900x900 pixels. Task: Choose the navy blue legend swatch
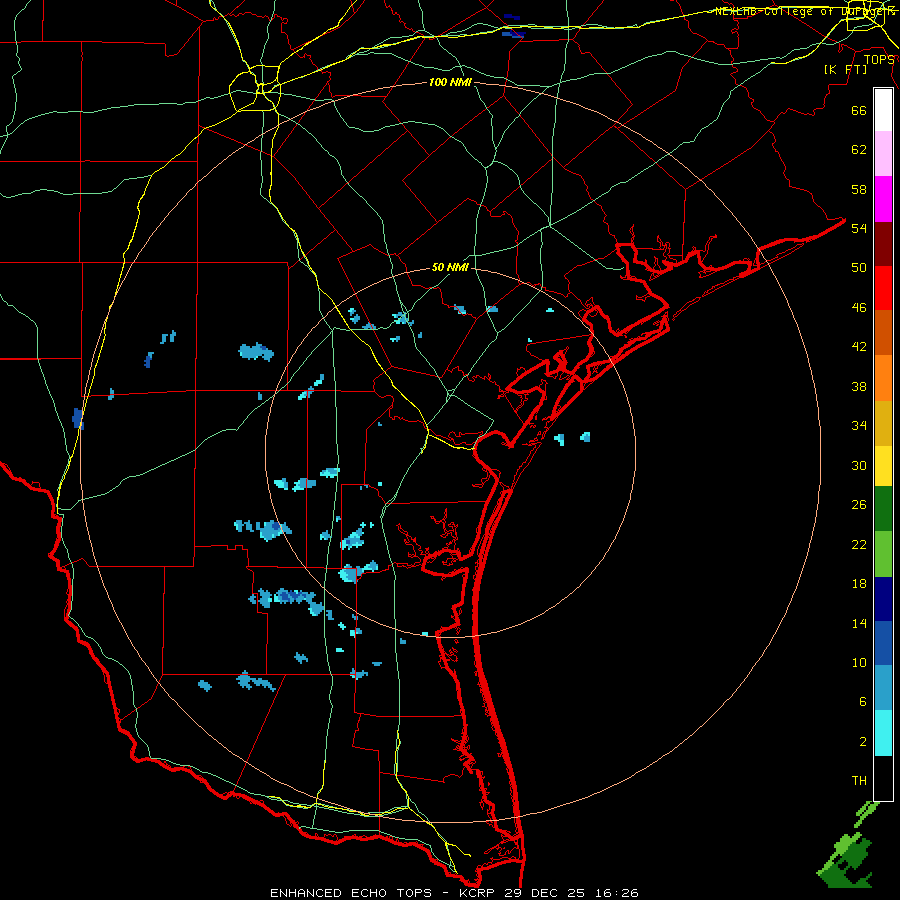click(883, 599)
